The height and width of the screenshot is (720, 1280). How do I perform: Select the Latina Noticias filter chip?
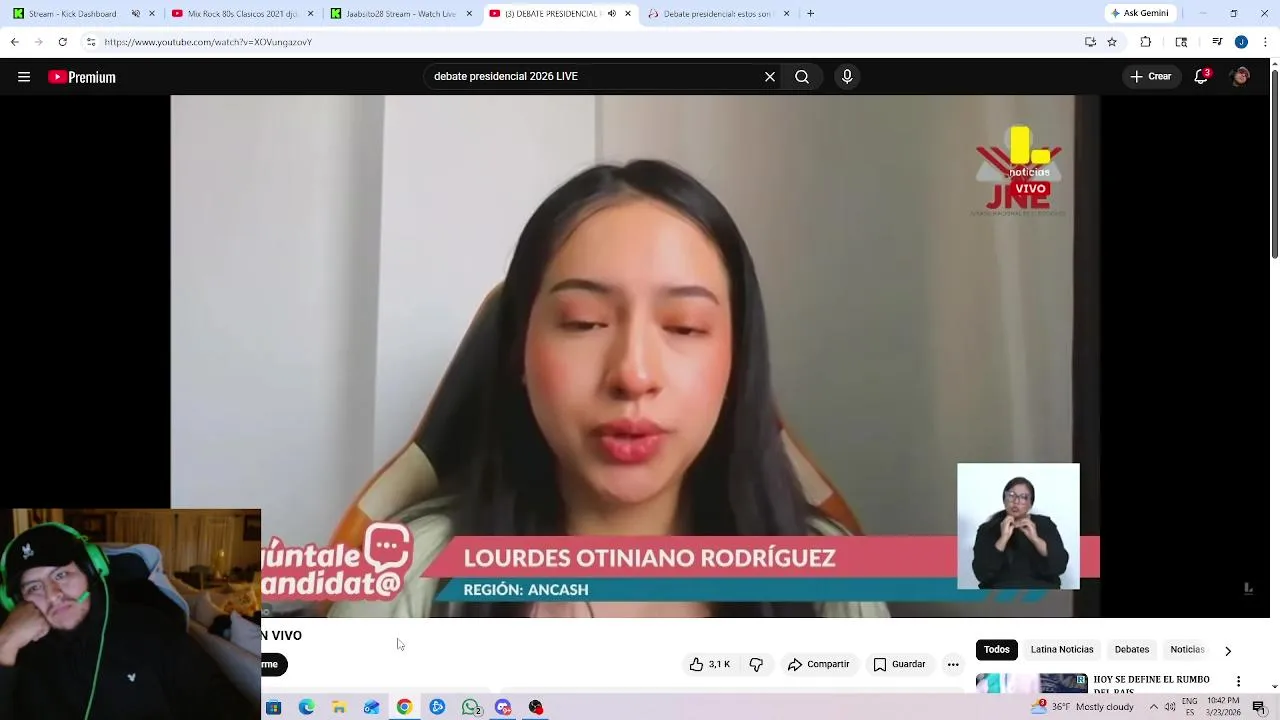click(1062, 650)
